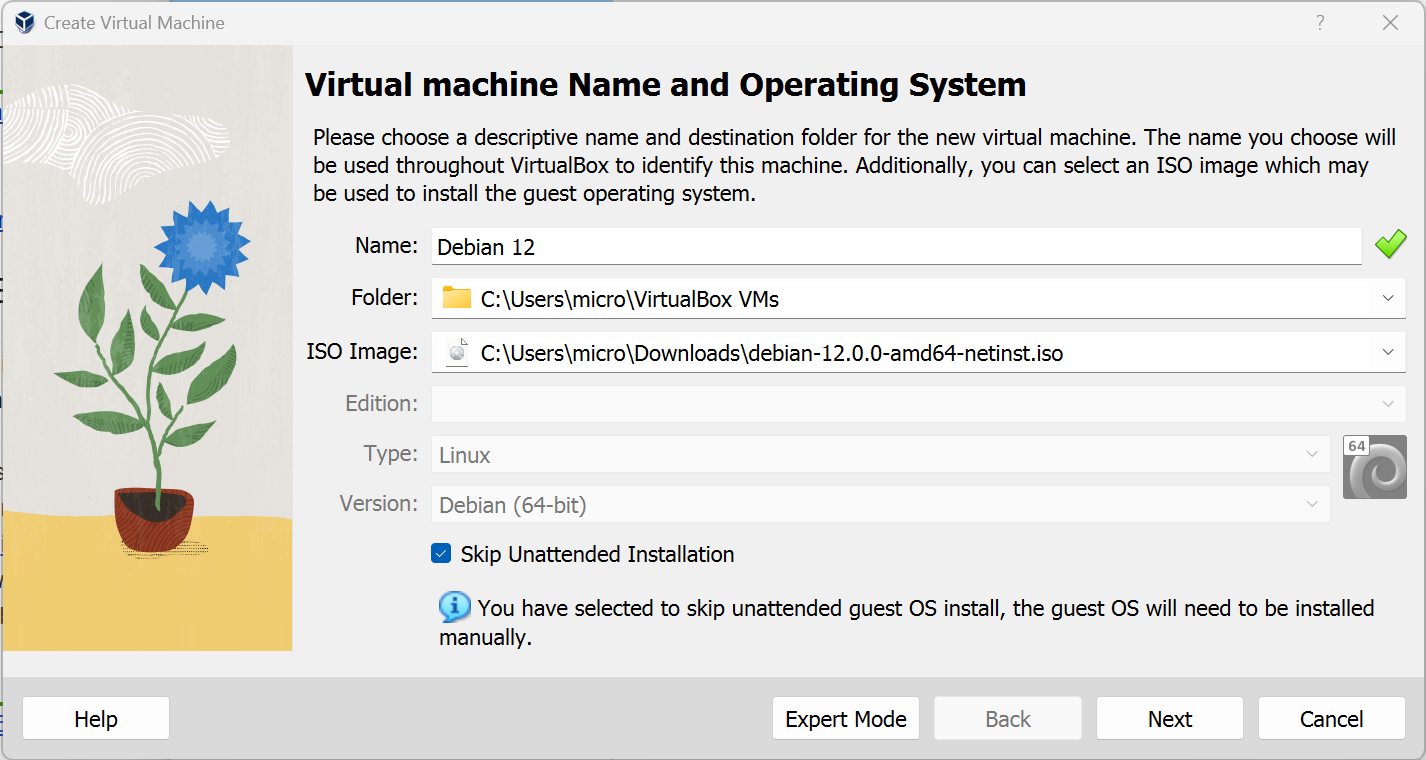Cancel the virtual machine creation
The height and width of the screenshot is (760, 1426).
(1332, 719)
